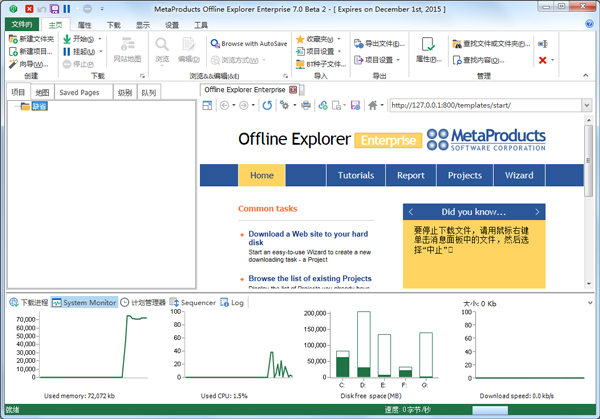The width and height of the screenshot is (600, 419).
Task: Switch to the 设置 ribbon tab
Action: [172, 25]
